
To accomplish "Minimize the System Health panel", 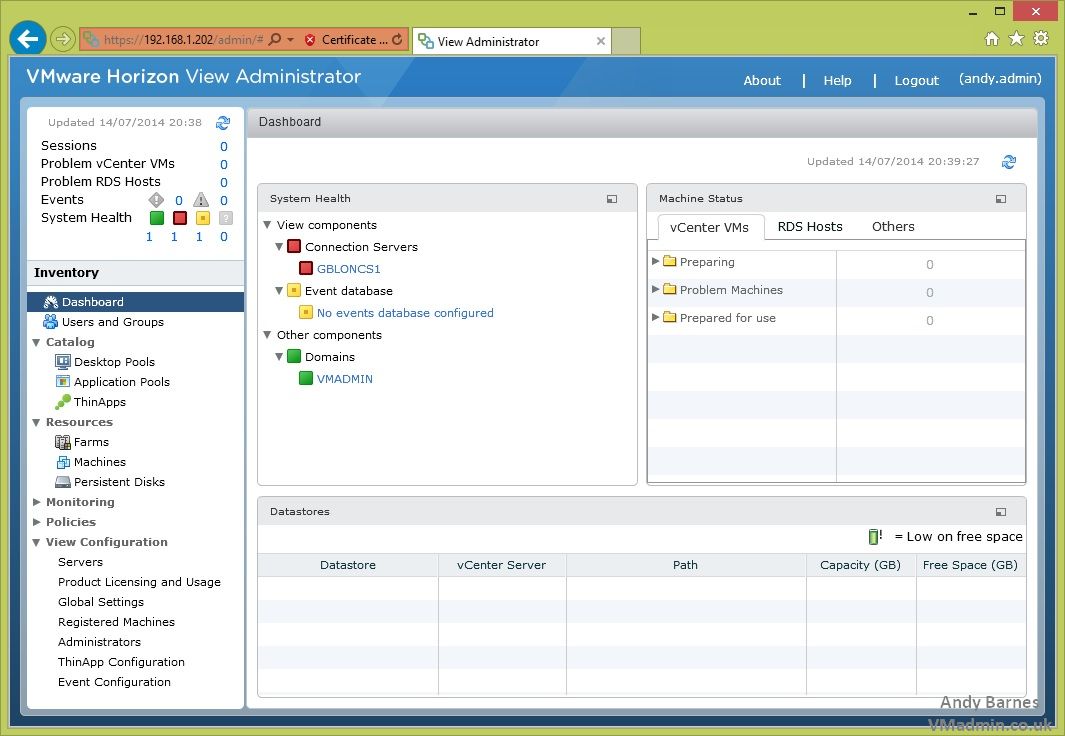I will coord(612,199).
